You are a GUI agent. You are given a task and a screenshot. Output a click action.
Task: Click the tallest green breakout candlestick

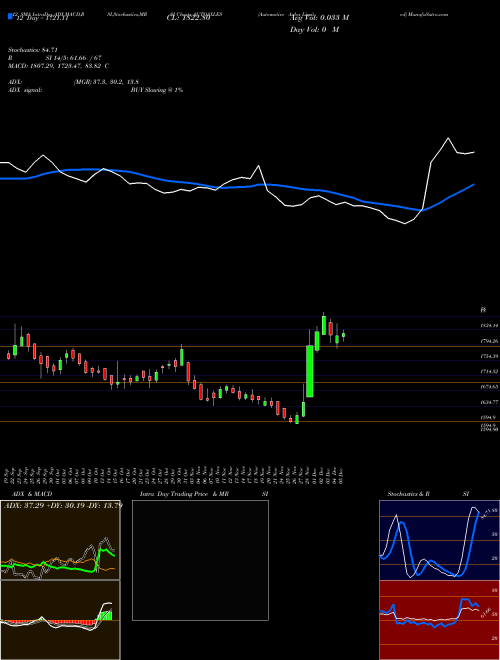coord(310,371)
